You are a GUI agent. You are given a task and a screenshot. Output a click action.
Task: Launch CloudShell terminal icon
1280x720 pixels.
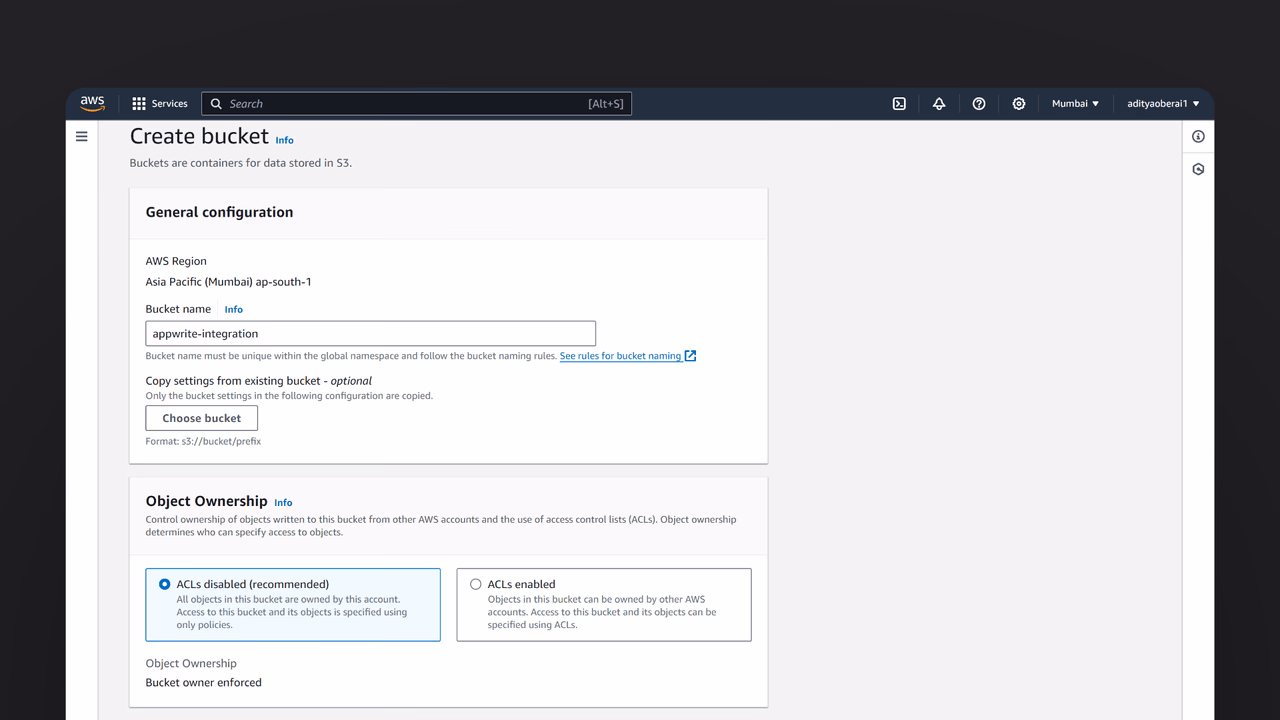[x=899, y=103]
